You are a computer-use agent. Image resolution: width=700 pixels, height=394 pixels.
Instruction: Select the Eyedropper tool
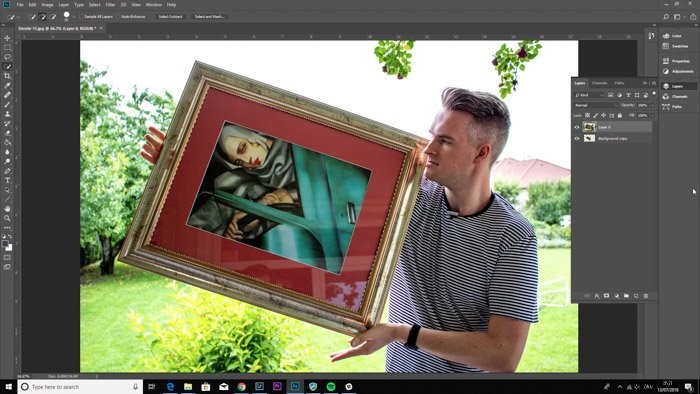(7, 85)
